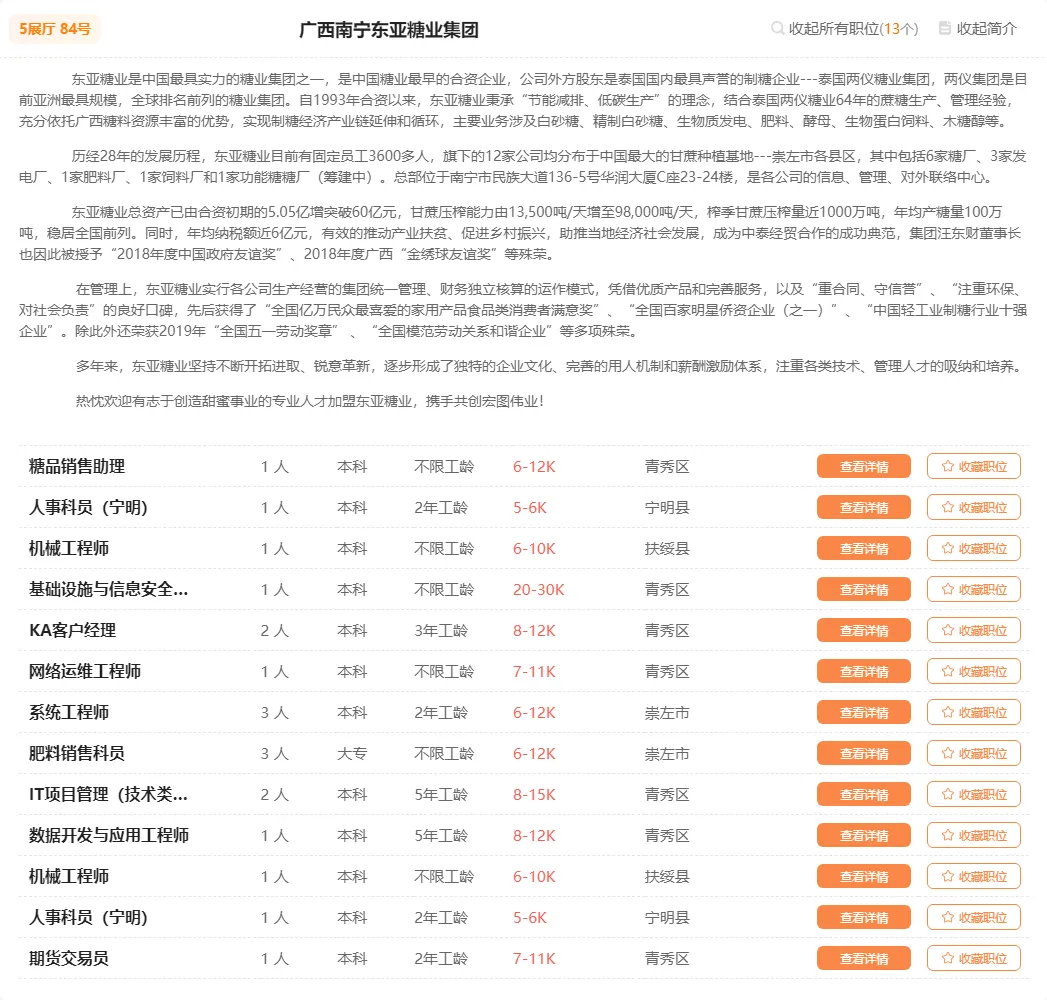The image size is (1047, 1000).
Task: Click 5年工龄 in the 数据开发与应用工程师 row
Action: click(441, 836)
